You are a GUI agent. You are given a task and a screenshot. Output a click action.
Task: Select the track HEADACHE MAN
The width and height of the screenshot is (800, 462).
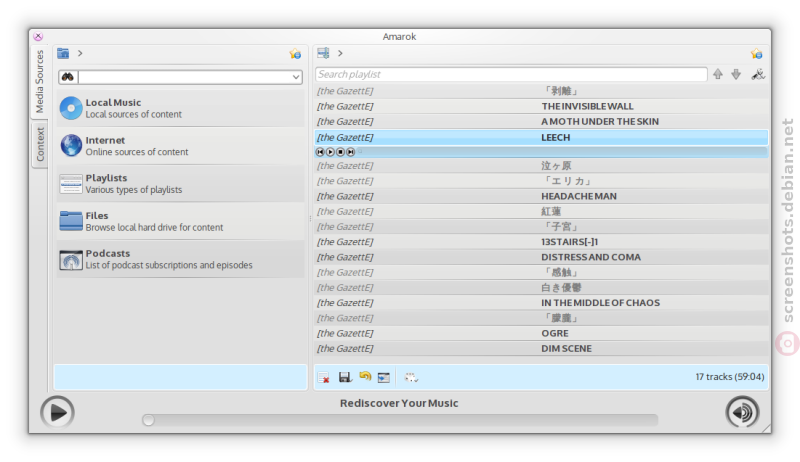click(541, 196)
